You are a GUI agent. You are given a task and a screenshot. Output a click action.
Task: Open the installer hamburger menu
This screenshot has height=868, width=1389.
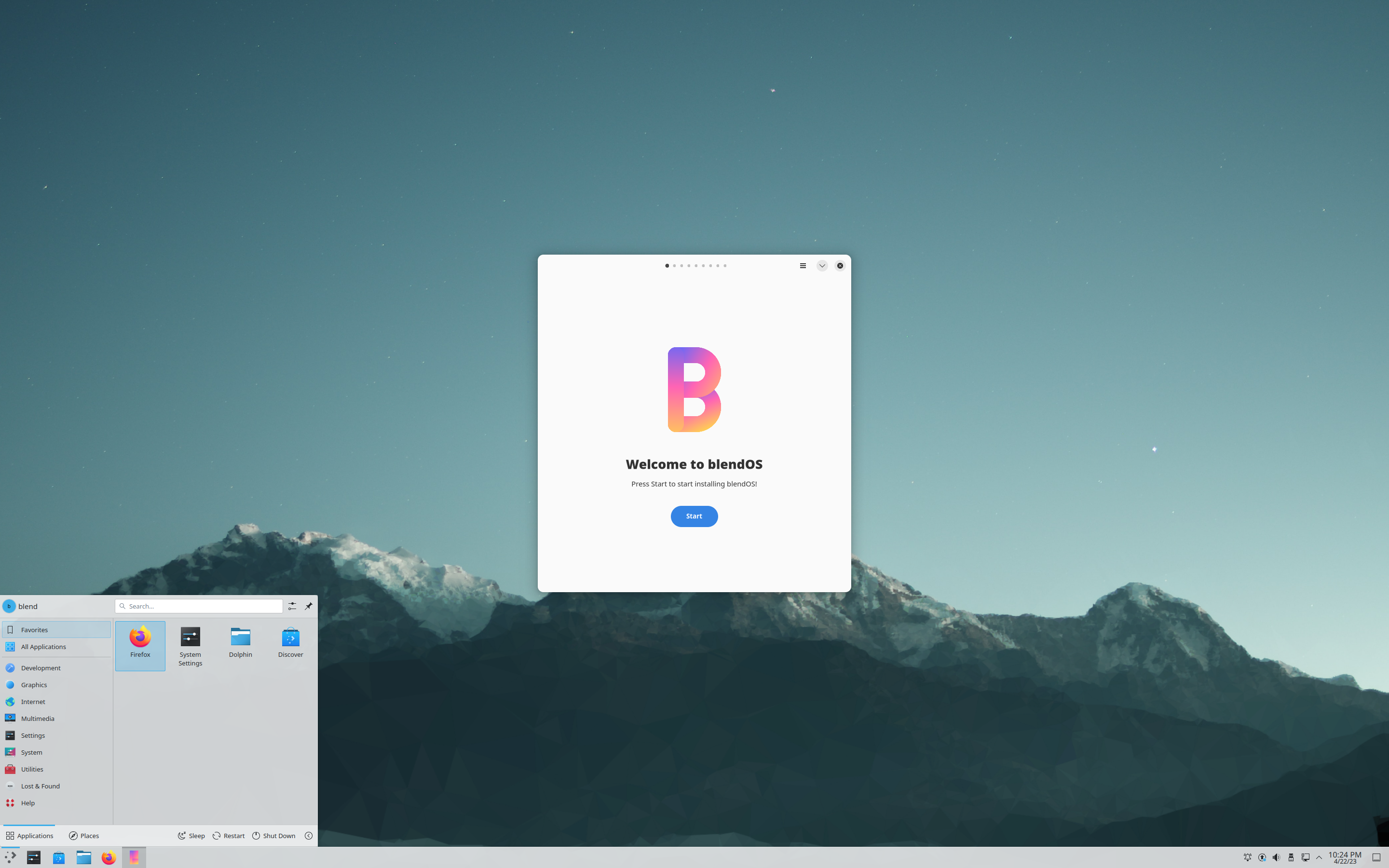point(803,266)
